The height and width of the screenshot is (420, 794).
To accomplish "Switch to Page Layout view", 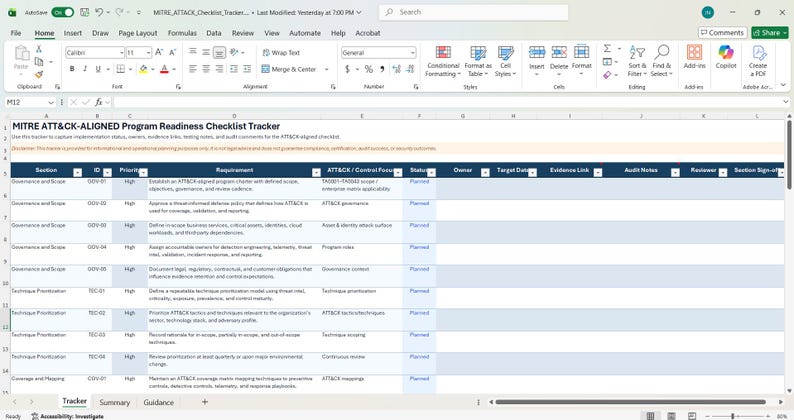I will [x=671, y=416].
